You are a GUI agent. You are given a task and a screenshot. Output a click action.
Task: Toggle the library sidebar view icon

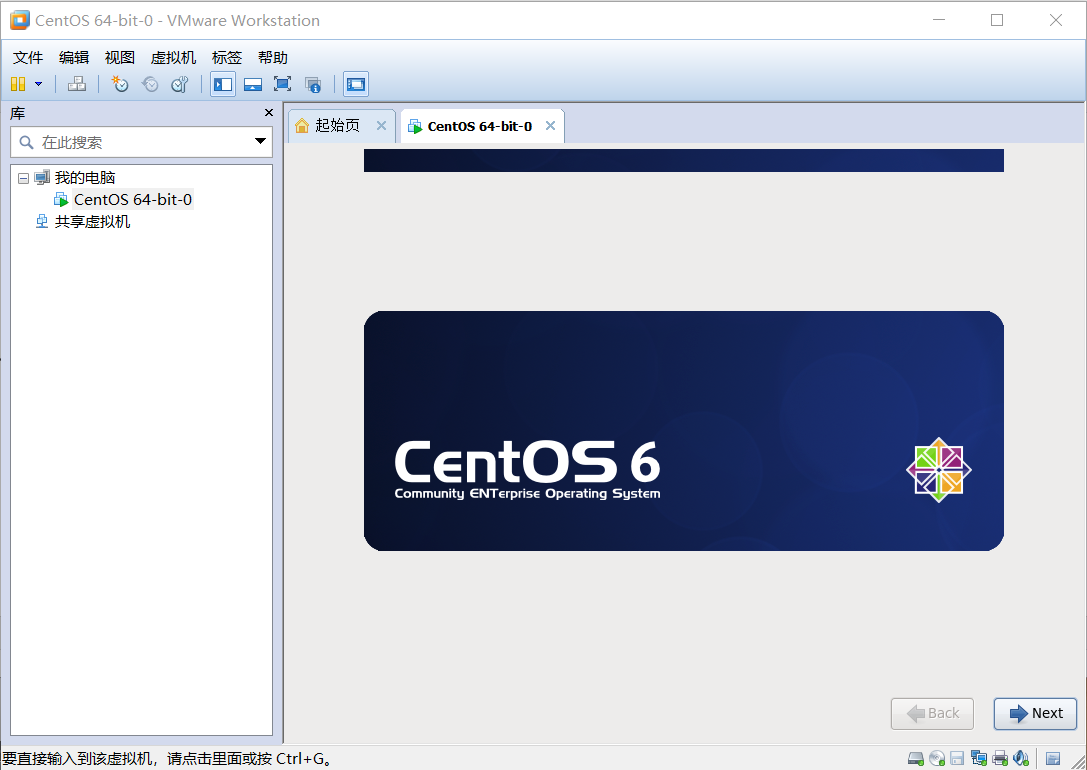[x=223, y=84]
